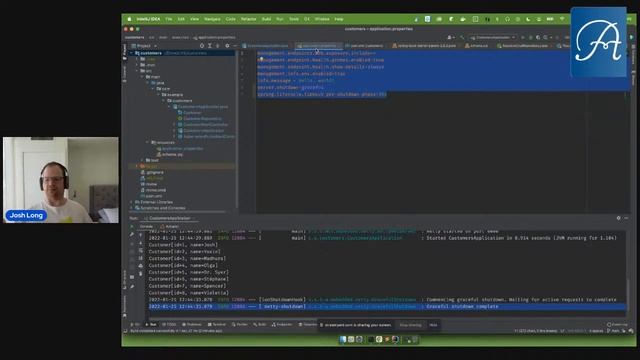
Task: Click the user account icon in toolbar
Action: pos(450,38)
